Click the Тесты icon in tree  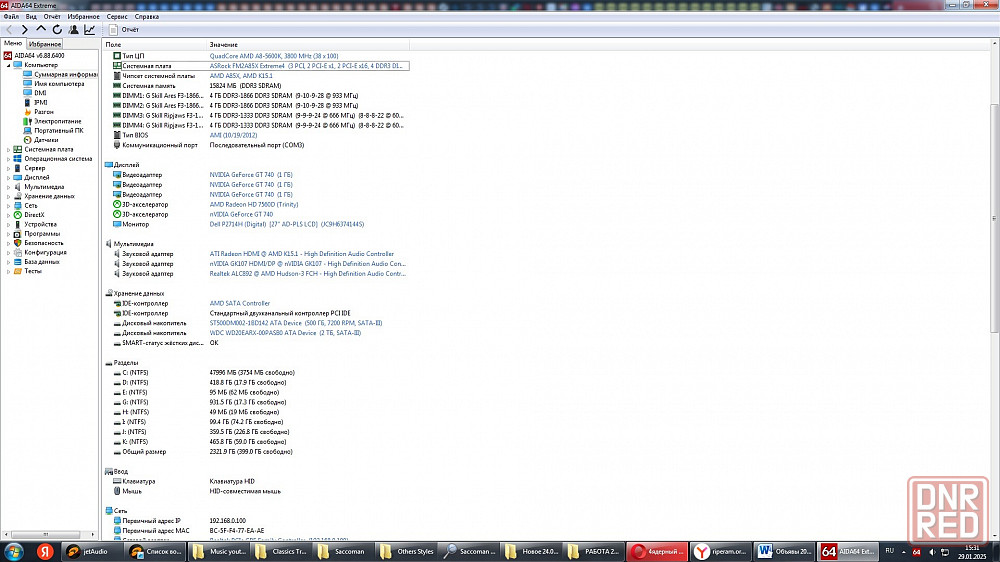tap(18, 271)
